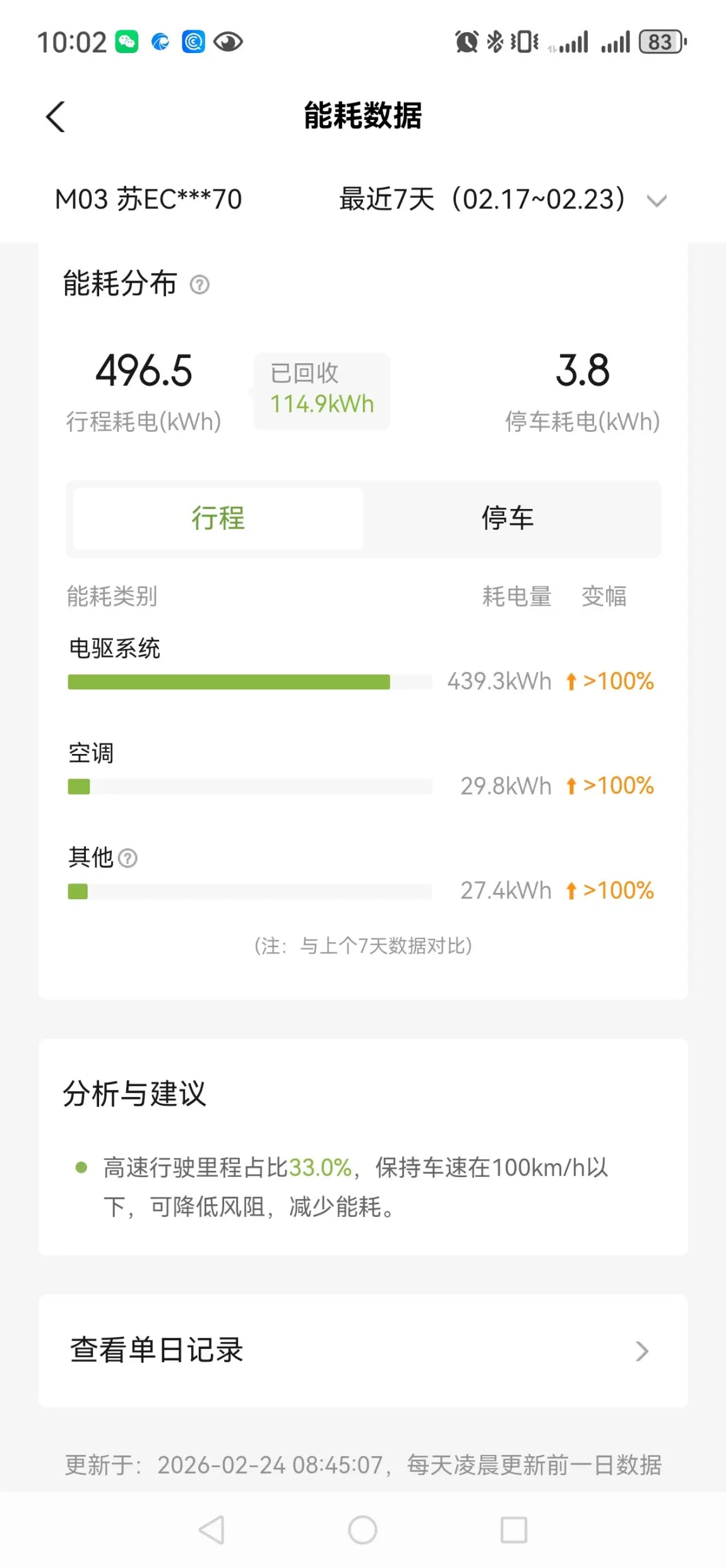Tap the chevron next to date range
726x1568 pixels.
tap(657, 201)
